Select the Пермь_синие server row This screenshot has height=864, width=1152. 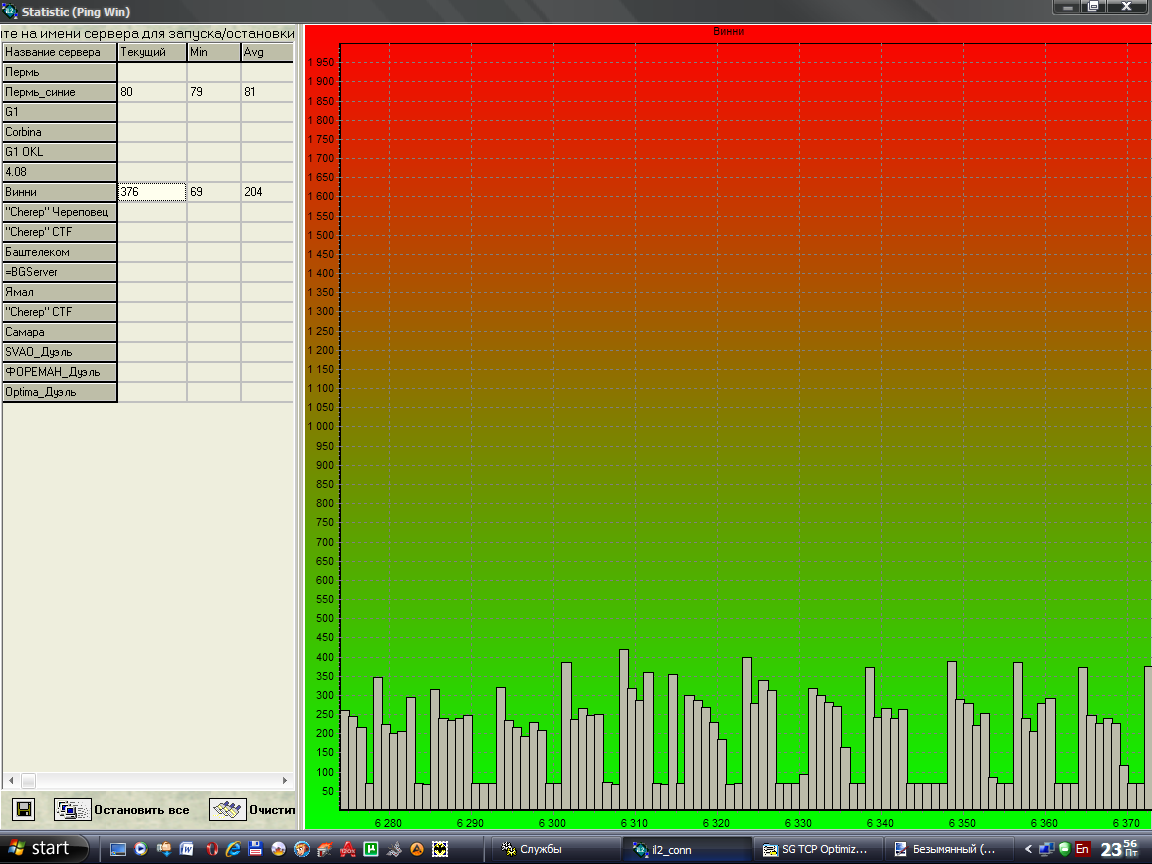[x=60, y=92]
